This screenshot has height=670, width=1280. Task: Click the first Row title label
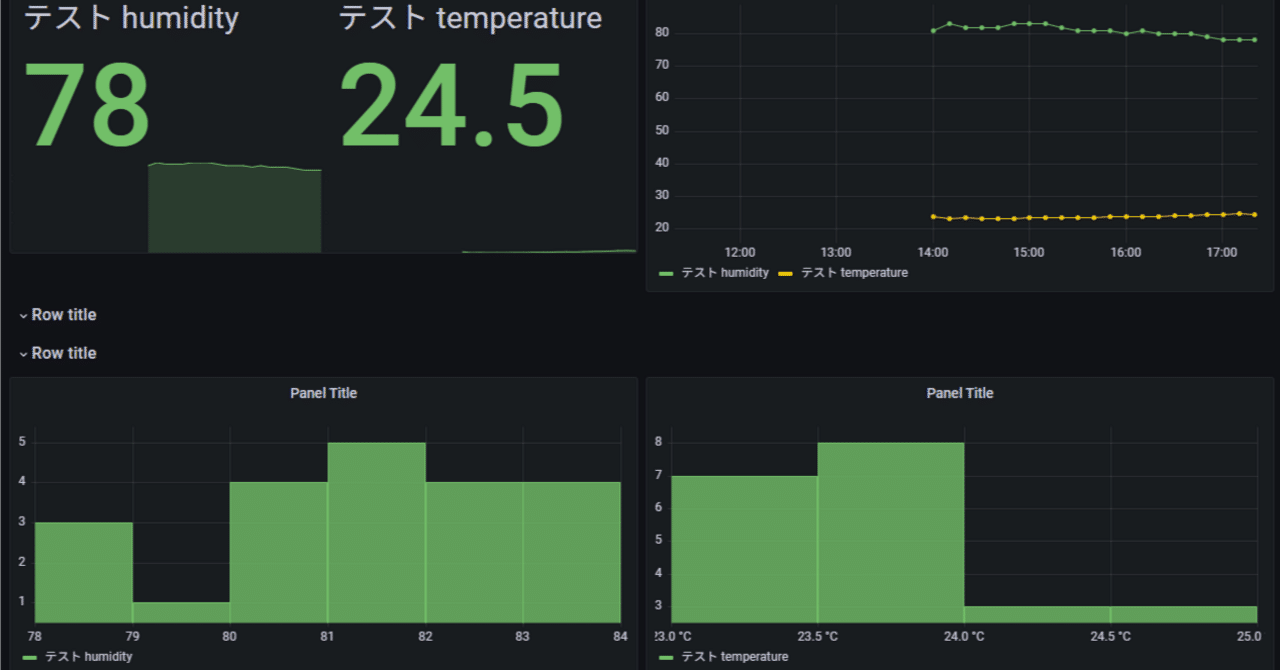click(x=64, y=315)
